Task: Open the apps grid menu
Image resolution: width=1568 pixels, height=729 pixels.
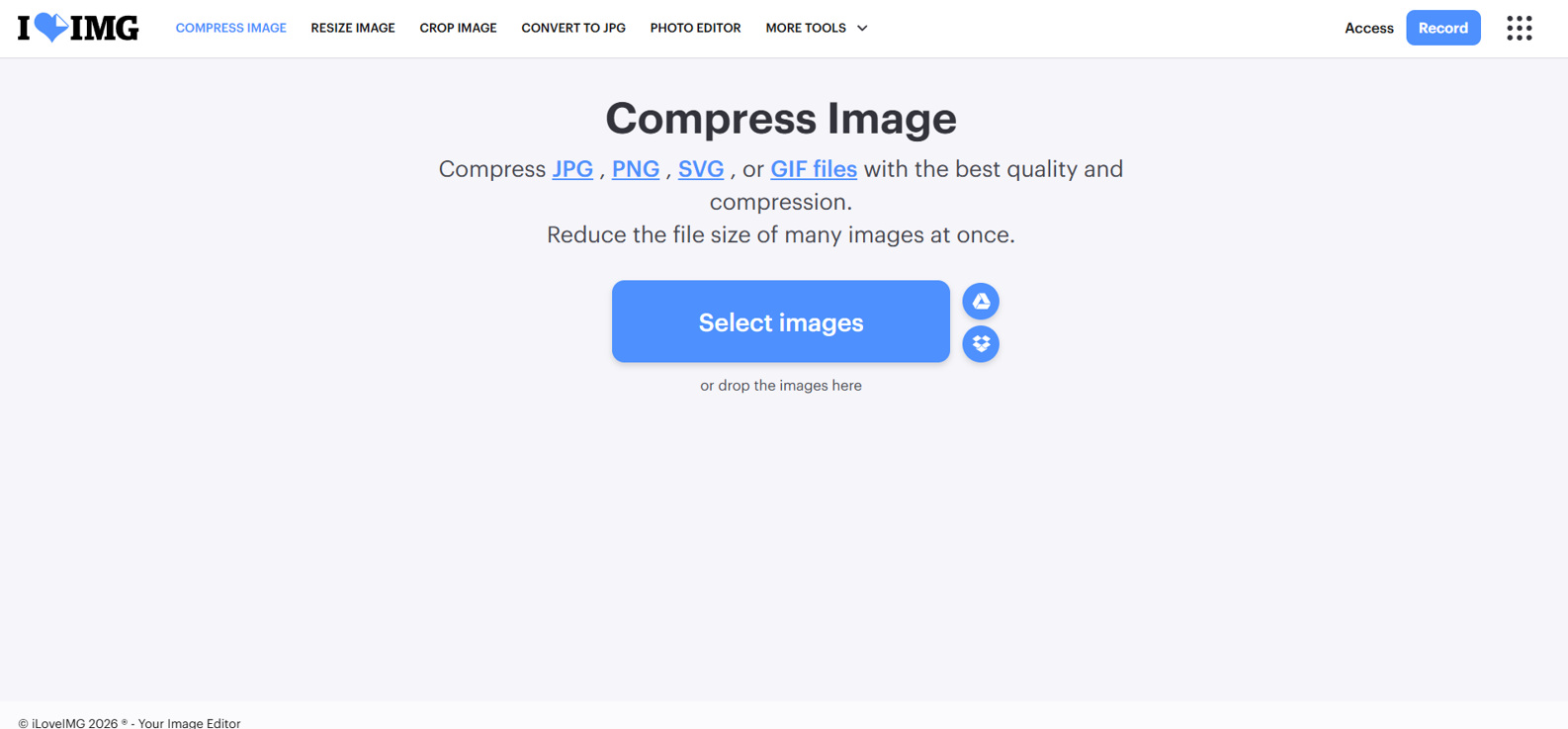Action: (x=1519, y=28)
